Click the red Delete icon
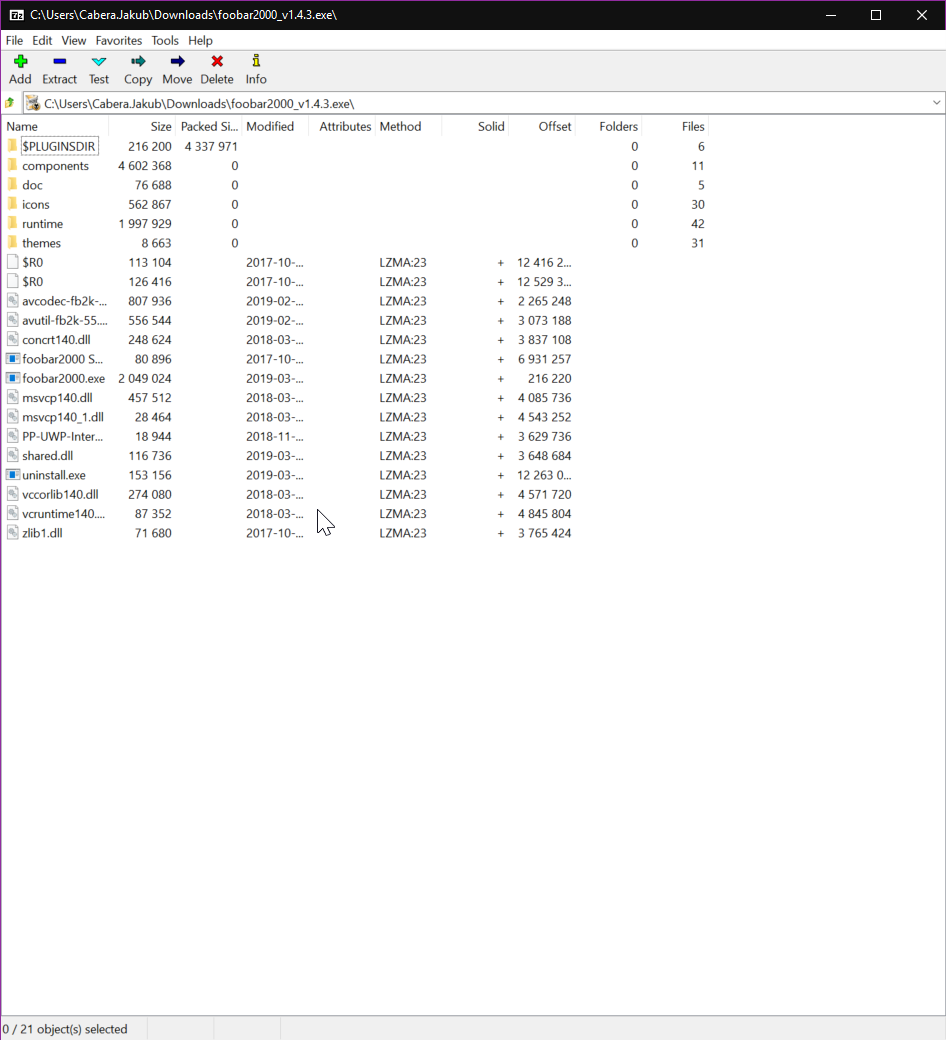 click(x=216, y=62)
